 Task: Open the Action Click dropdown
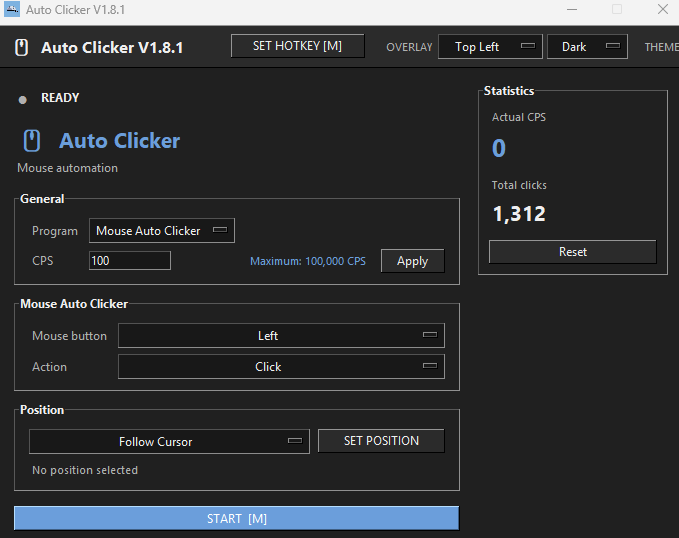[x=281, y=366]
